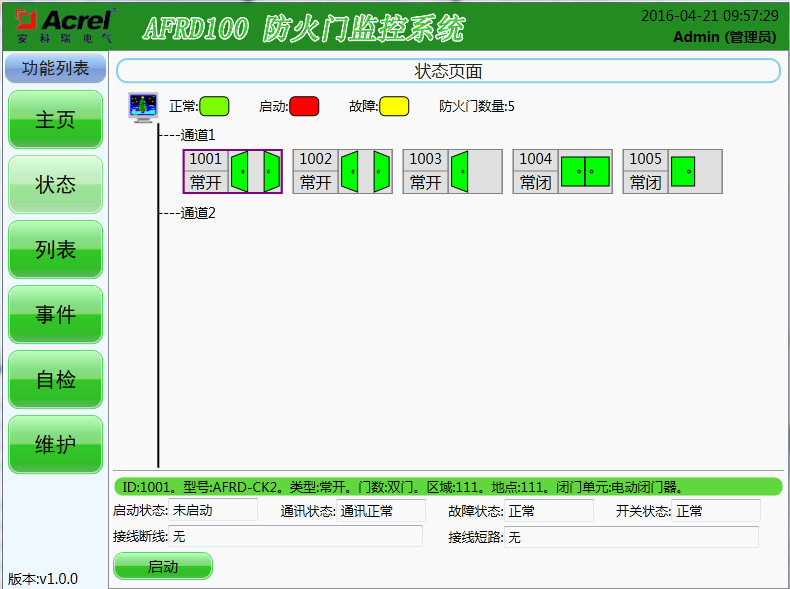The width and height of the screenshot is (790, 589).
Task: Run the 自检 self-check
Action: pyautogui.click(x=56, y=380)
